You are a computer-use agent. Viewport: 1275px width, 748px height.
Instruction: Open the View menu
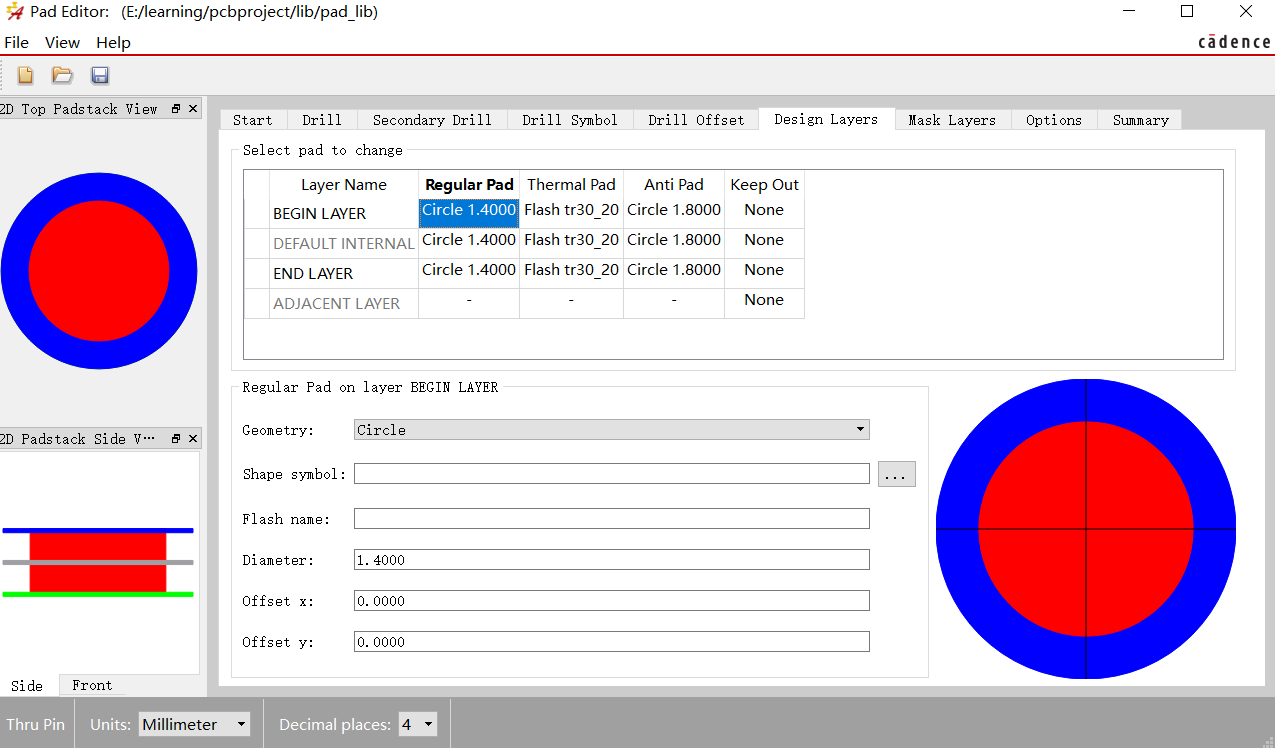coord(62,42)
